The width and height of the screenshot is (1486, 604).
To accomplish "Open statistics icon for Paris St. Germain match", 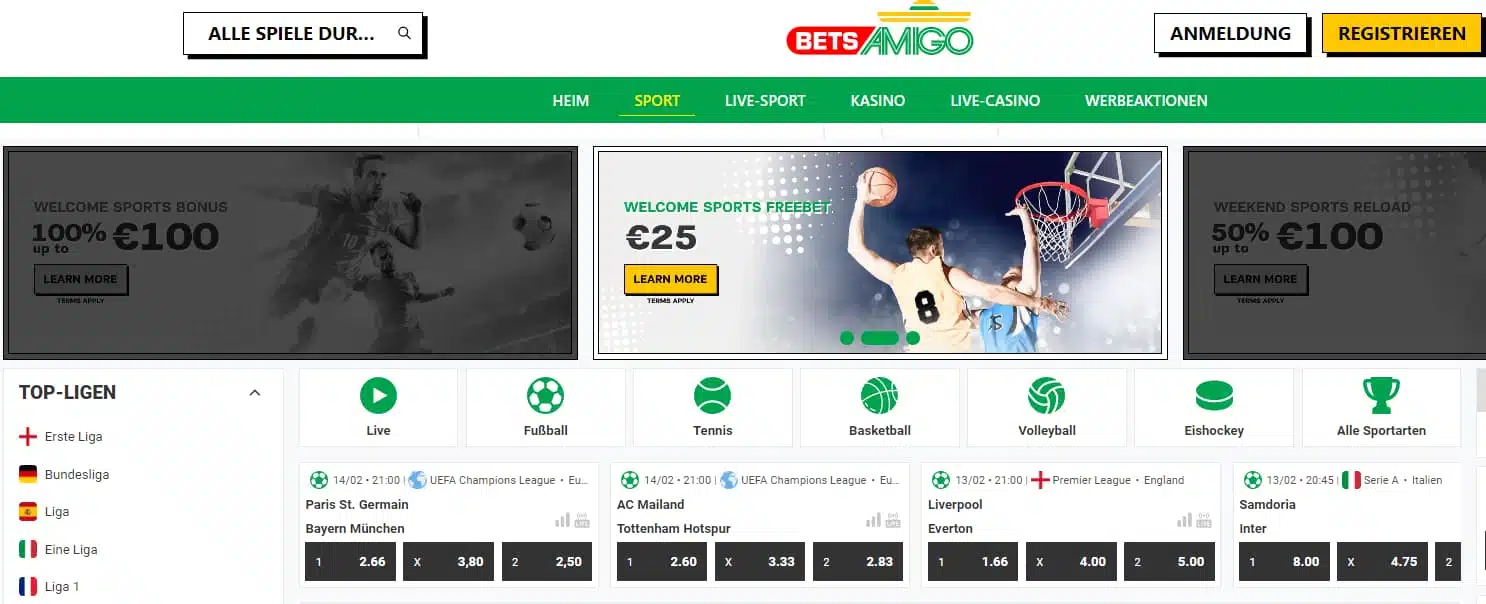I will coord(562,520).
